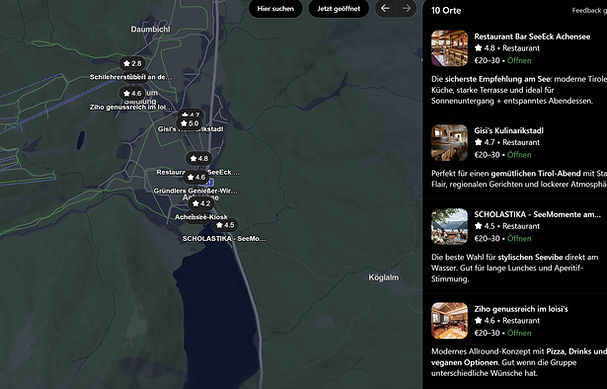This screenshot has width=607, height=389.
Task: Click the 4.5 star rating of SCHOLASTIKA listing
Action: coord(485,226)
